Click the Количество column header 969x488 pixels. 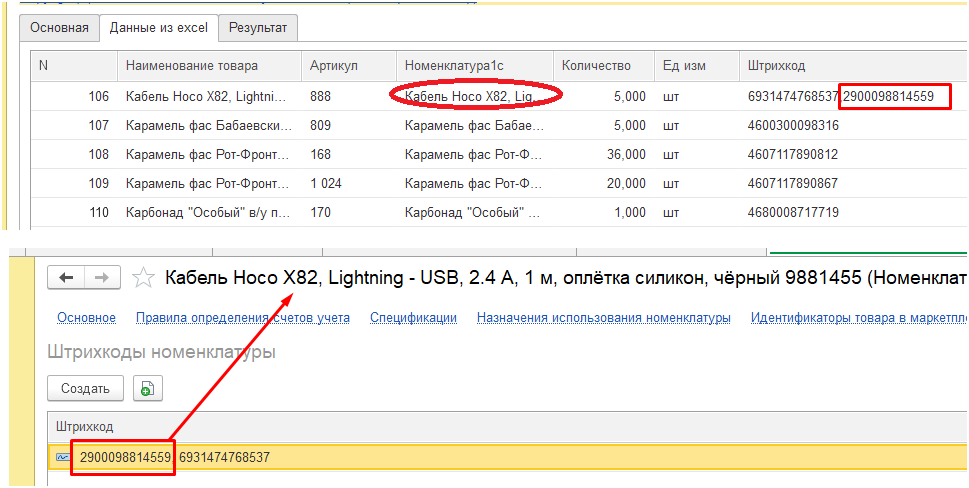click(x=596, y=65)
